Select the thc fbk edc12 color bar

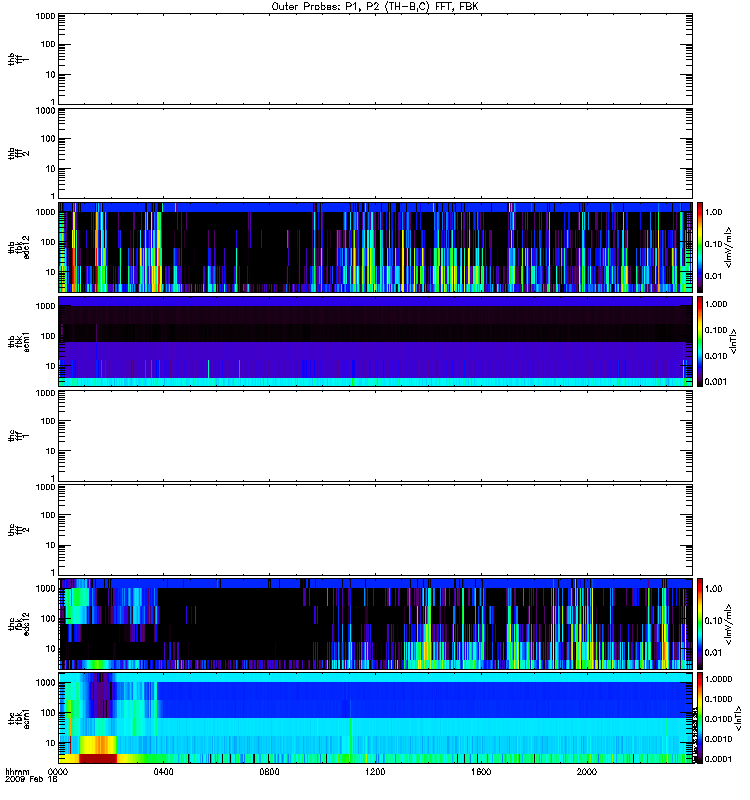point(700,623)
